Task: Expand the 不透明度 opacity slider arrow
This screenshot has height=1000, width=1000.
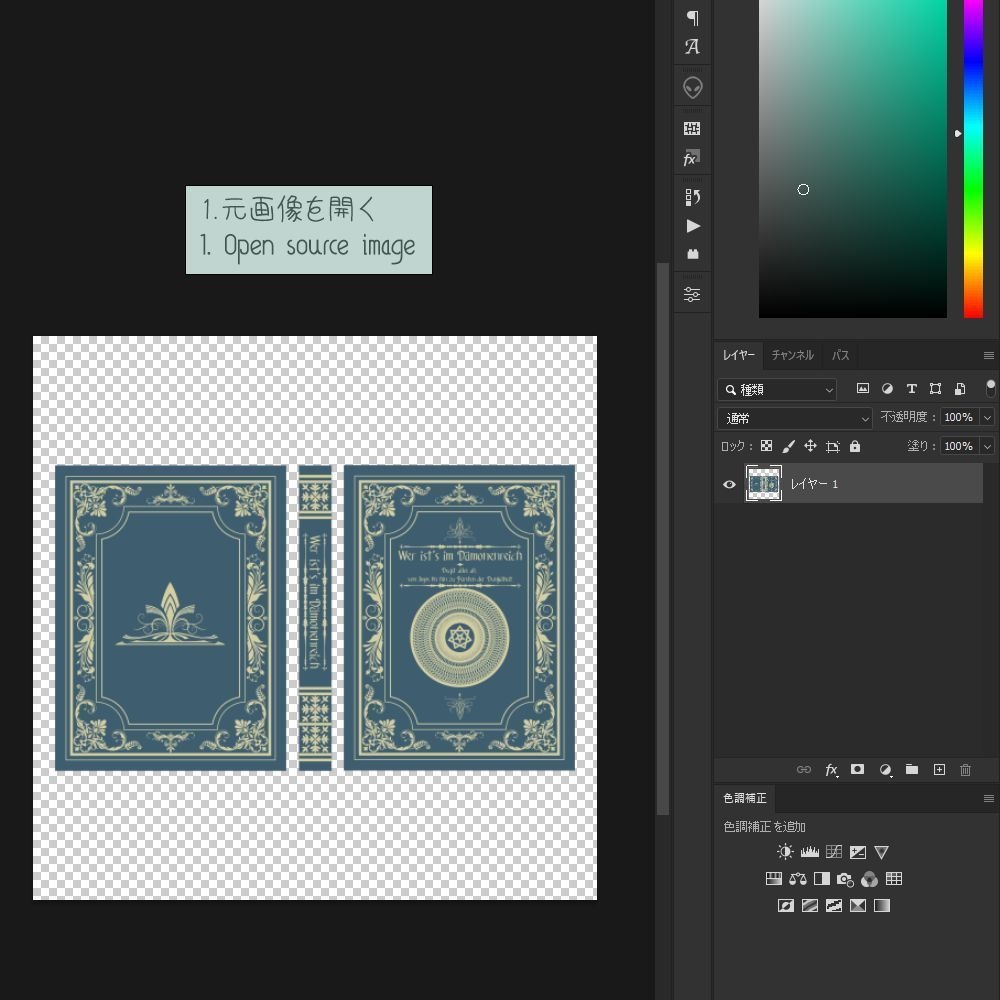Action: coord(987,417)
